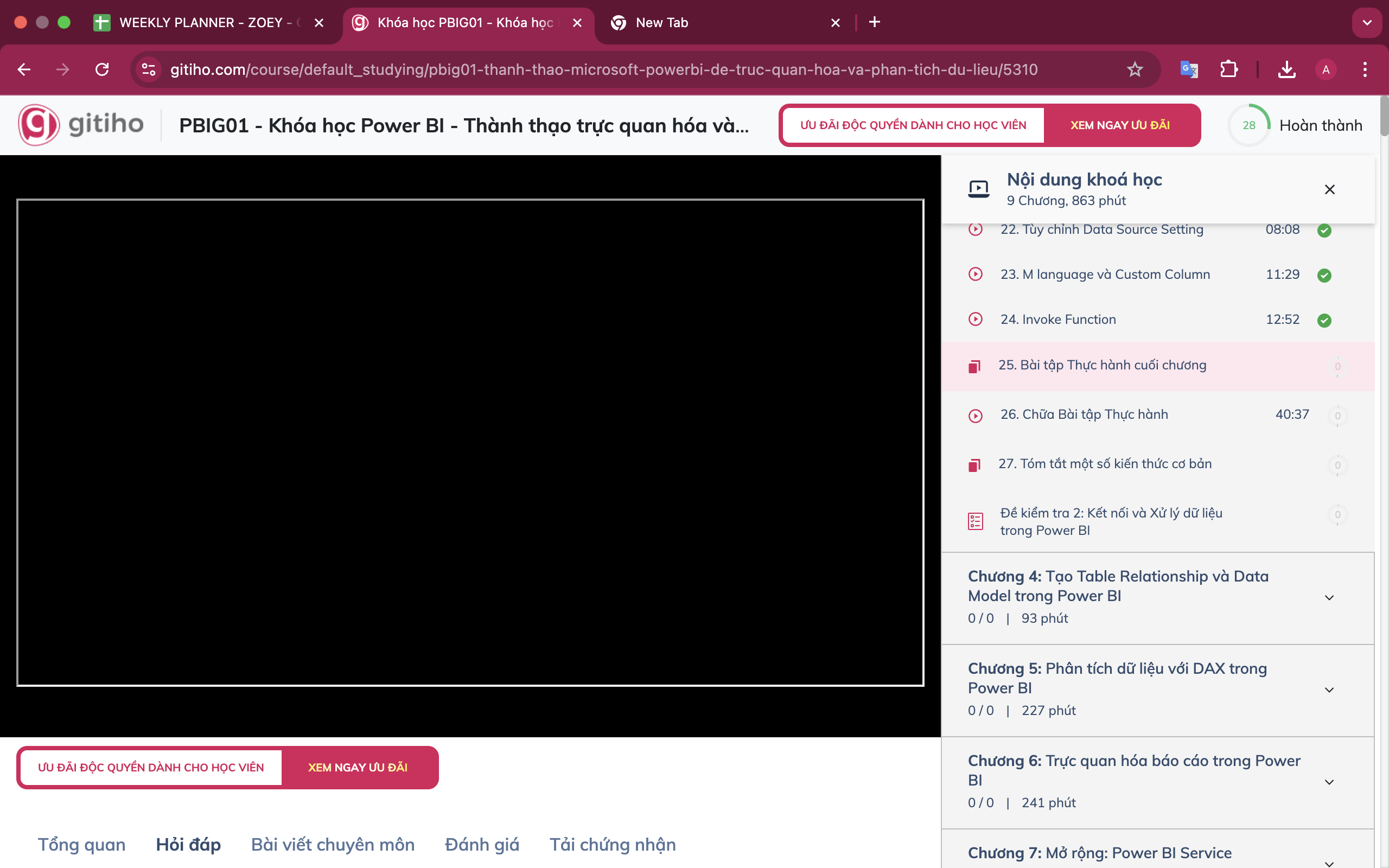Toggle completion check for lesson 23
Image resolution: width=1389 pixels, height=868 pixels.
[x=1324, y=275]
